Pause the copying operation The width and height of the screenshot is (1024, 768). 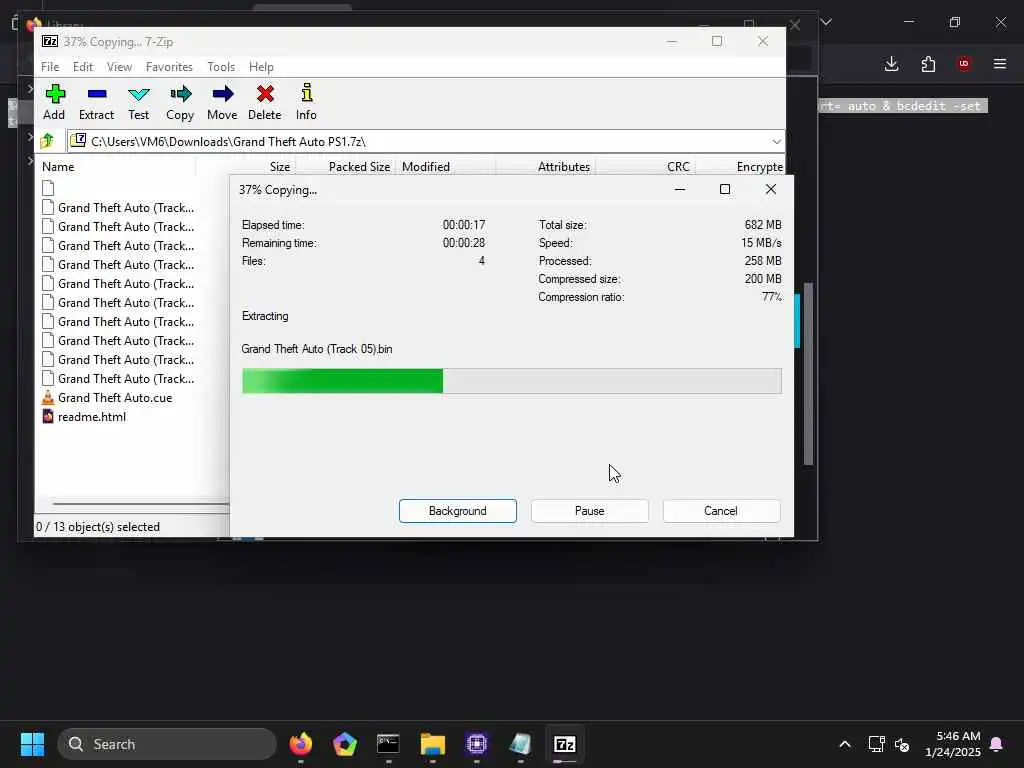click(590, 511)
